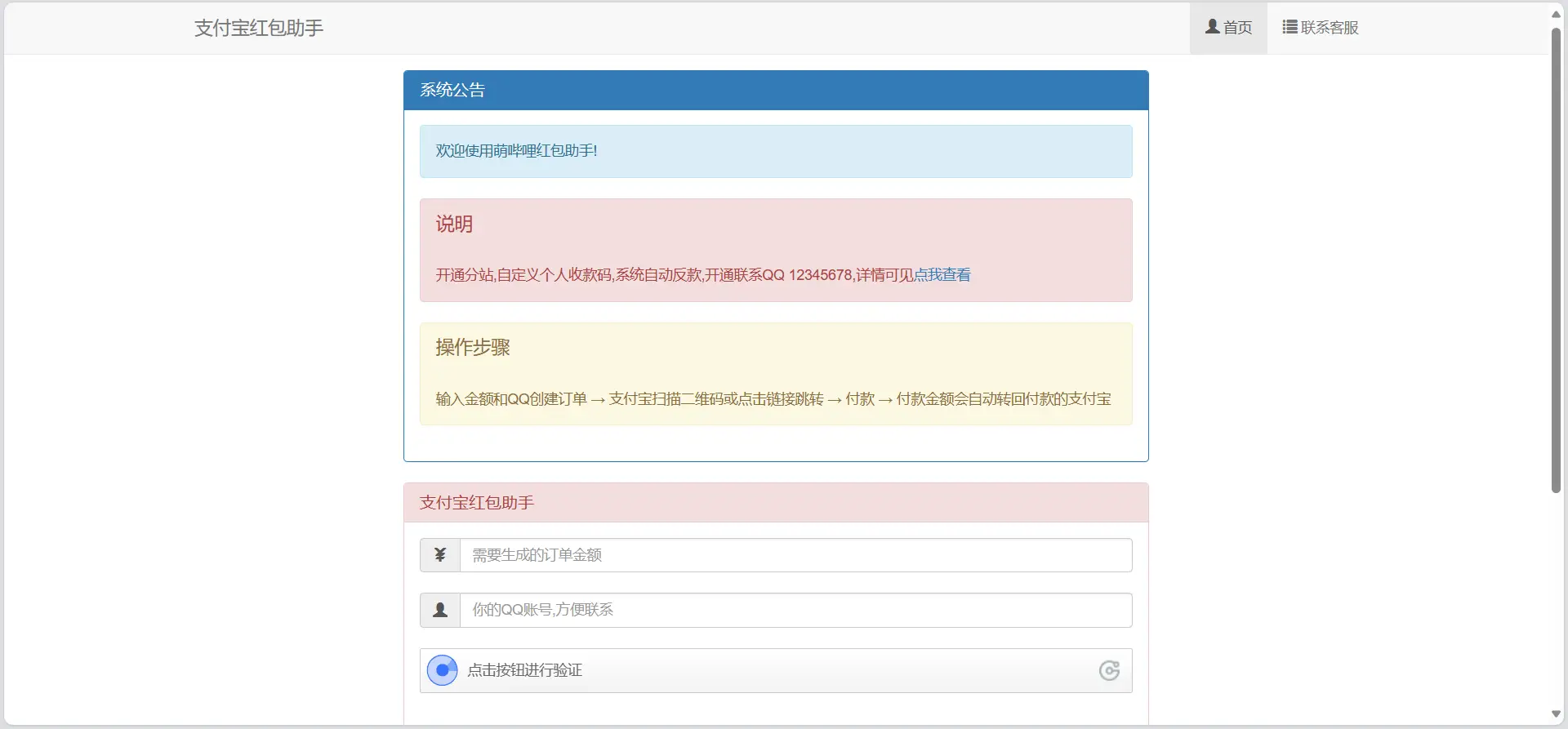The height and width of the screenshot is (729, 1568).
Task: Click the list icon beside 联系客服
Action: click(1290, 27)
